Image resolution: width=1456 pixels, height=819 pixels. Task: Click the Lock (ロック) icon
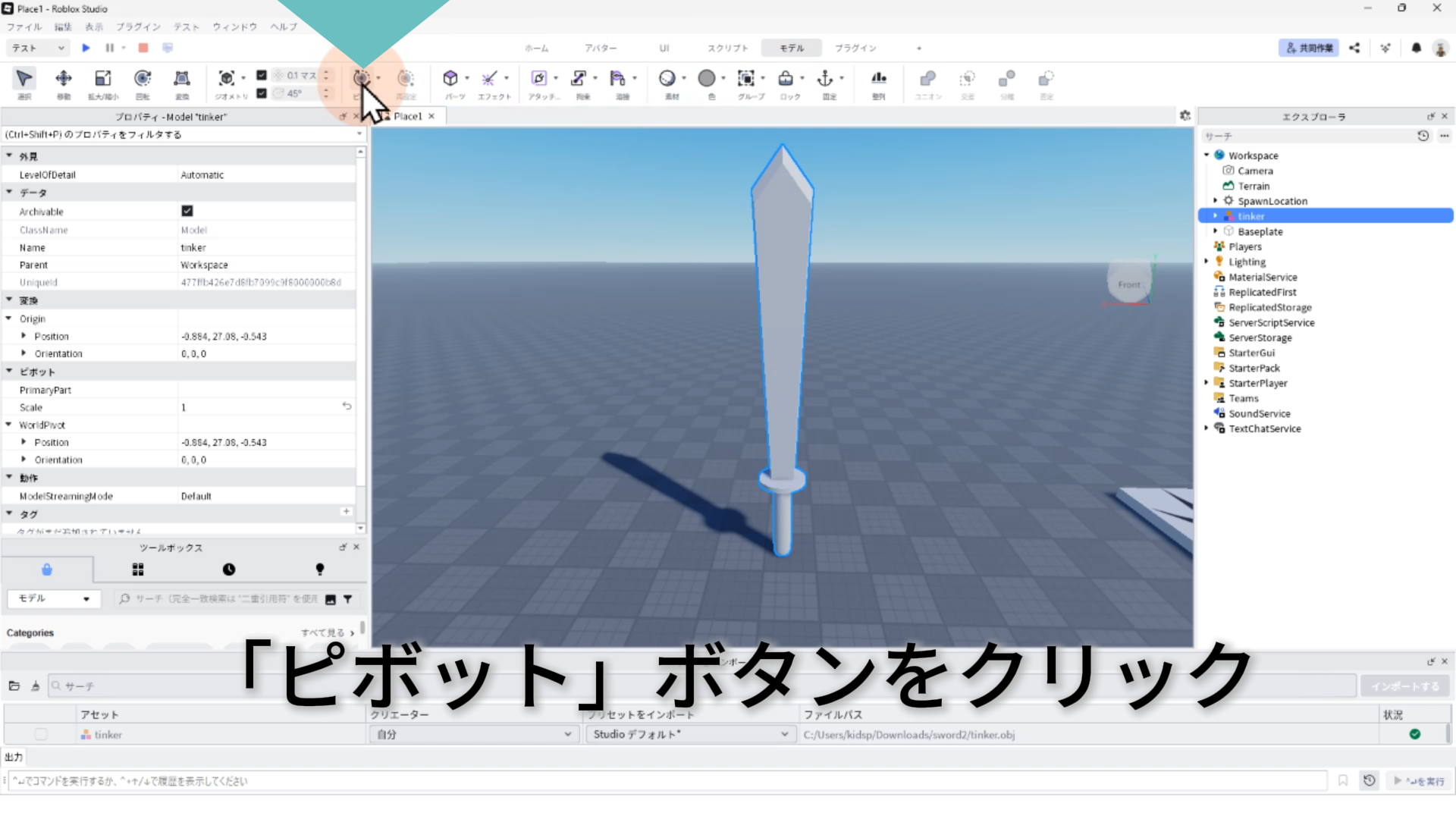coord(786,78)
